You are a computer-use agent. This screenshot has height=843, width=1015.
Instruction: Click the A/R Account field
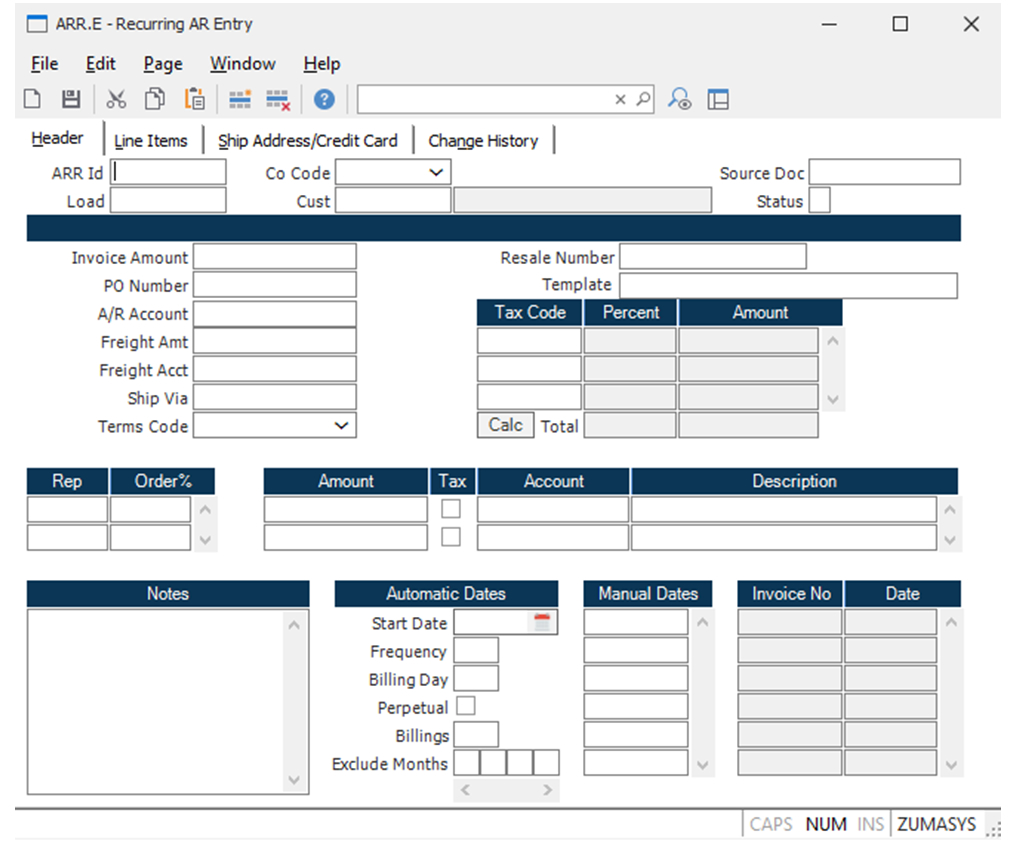coord(274,313)
